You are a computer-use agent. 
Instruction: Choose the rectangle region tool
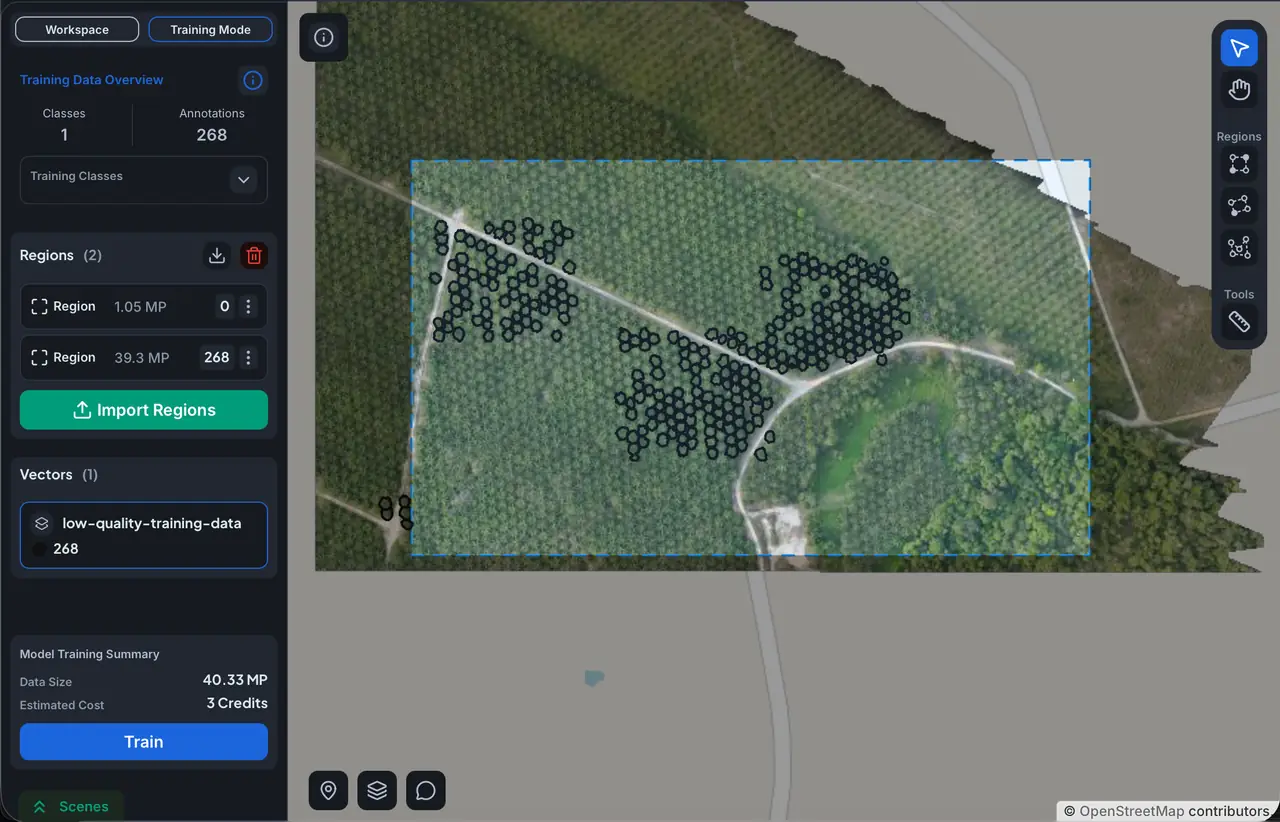[x=1239, y=164]
